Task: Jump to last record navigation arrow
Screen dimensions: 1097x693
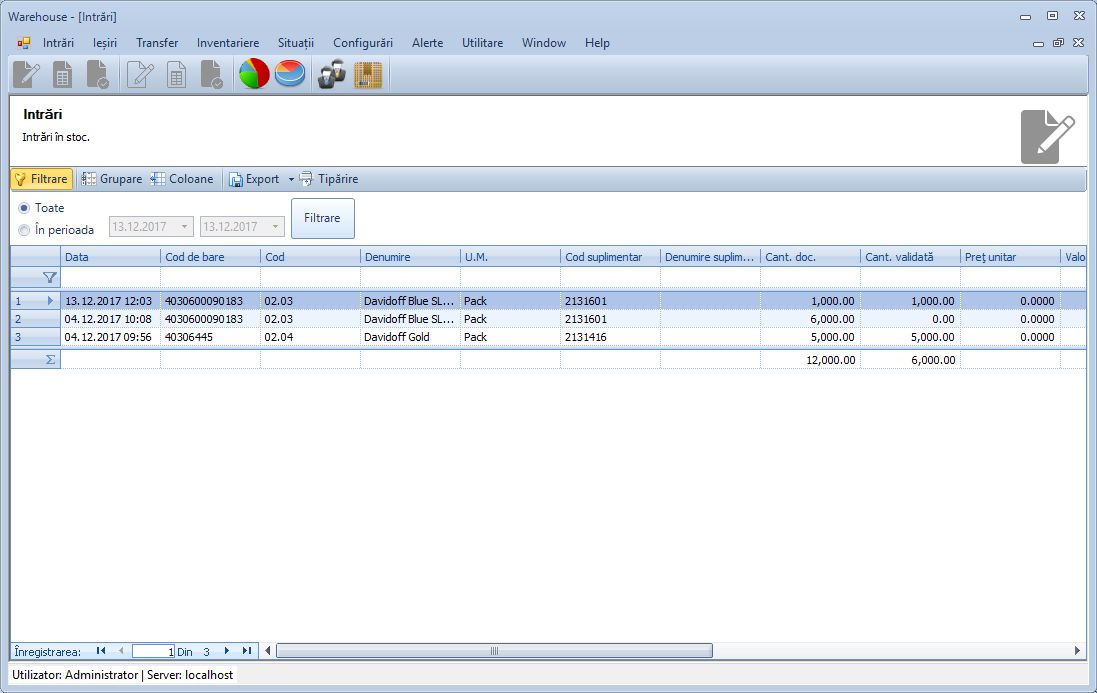Action: 246,651
